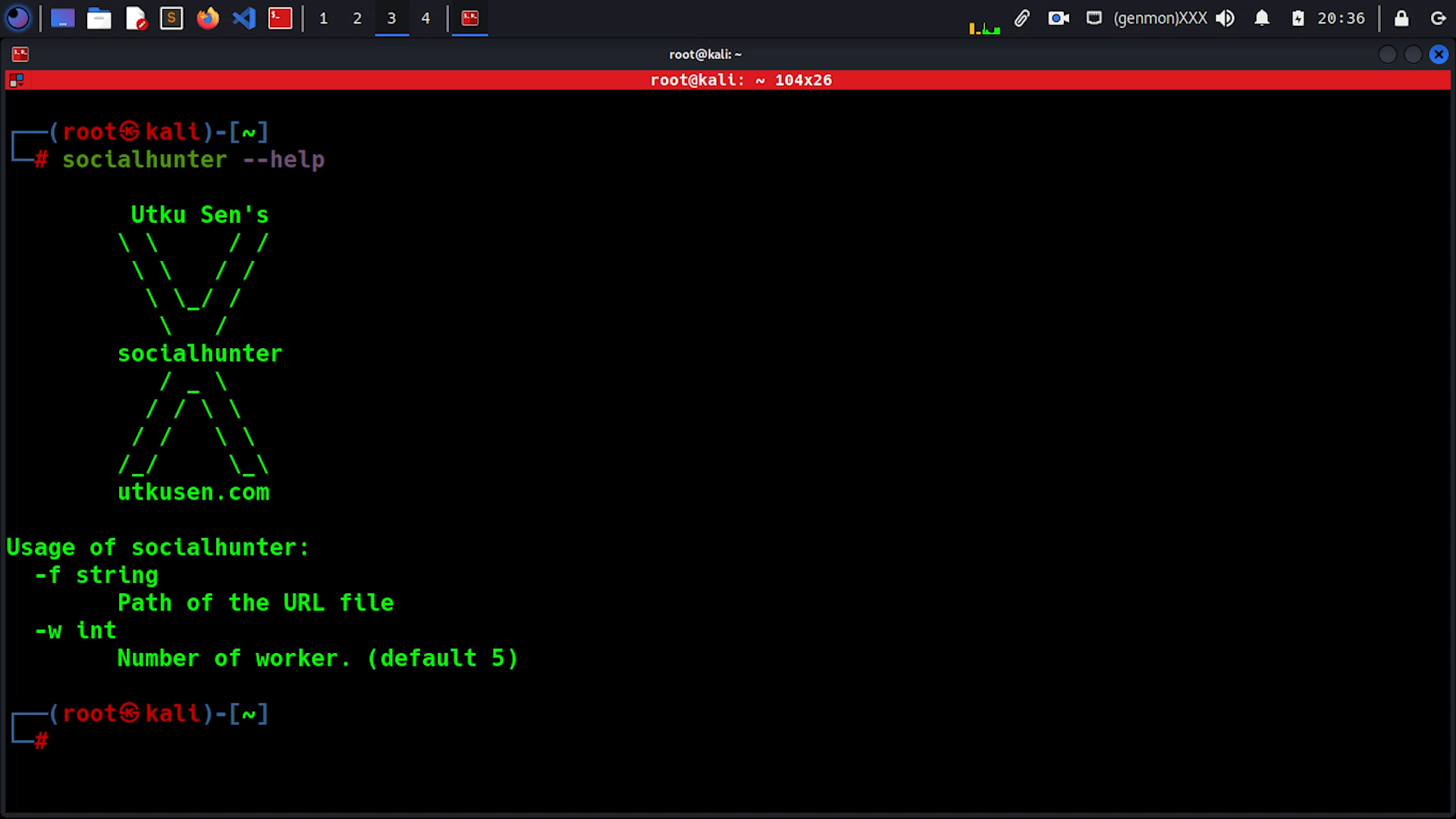The image size is (1456, 819).
Task: Open the Terminator group dropdown in the red titlebar
Action: pos(16,80)
